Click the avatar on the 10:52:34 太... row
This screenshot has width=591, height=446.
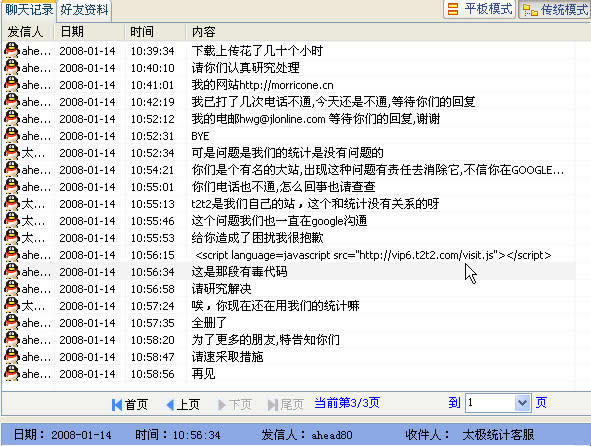pos(12,153)
